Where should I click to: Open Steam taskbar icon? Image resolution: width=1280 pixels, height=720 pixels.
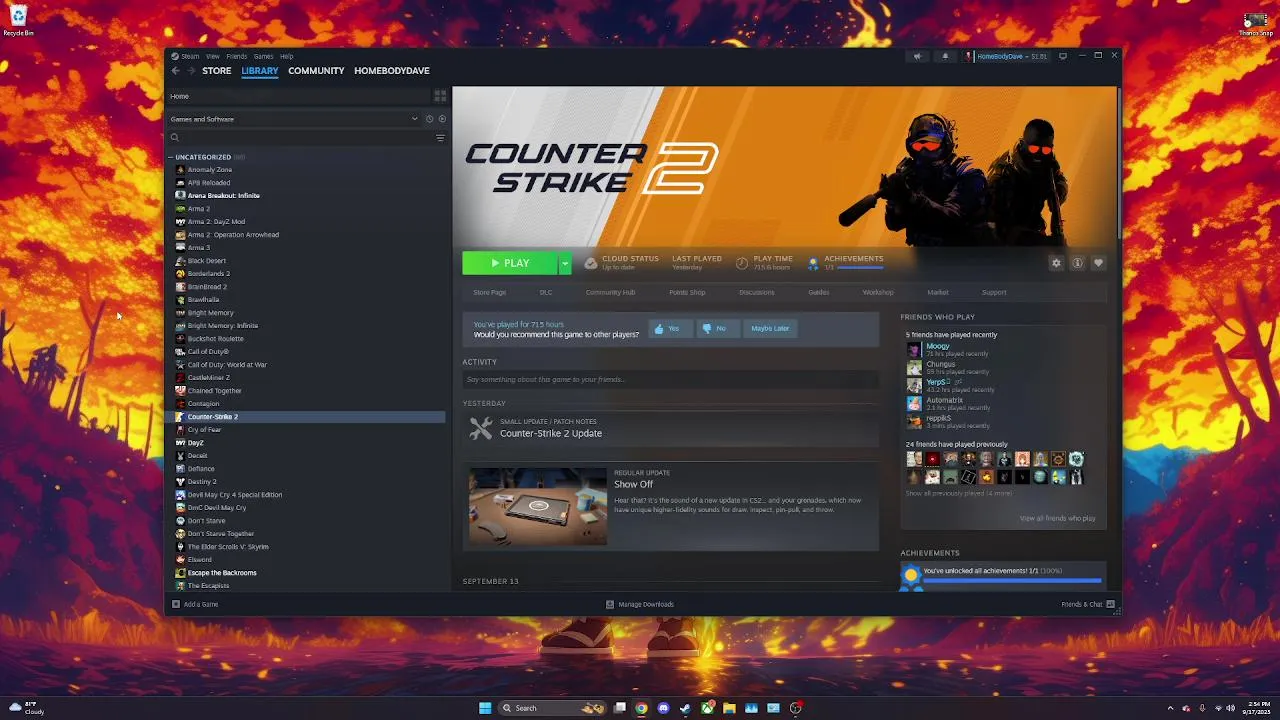click(685, 708)
